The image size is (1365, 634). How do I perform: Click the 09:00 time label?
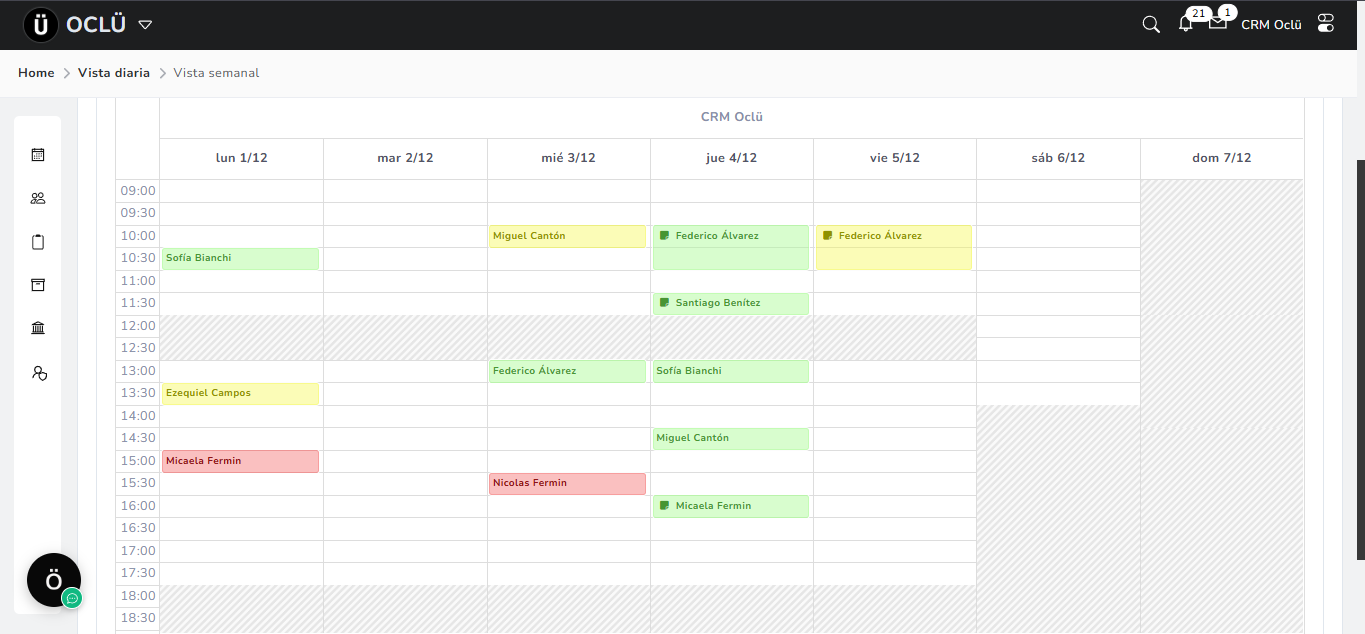138,191
